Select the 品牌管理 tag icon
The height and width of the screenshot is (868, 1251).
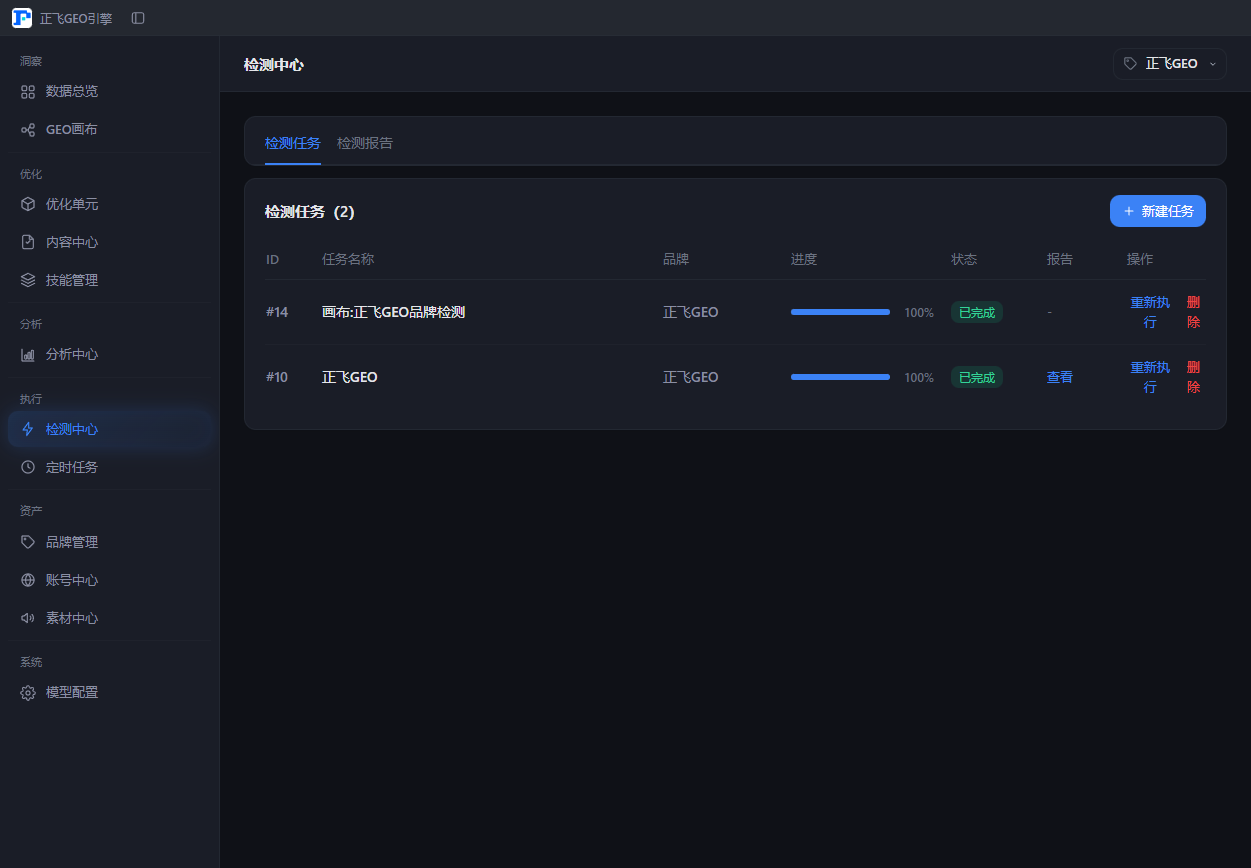tap(28, 542)
